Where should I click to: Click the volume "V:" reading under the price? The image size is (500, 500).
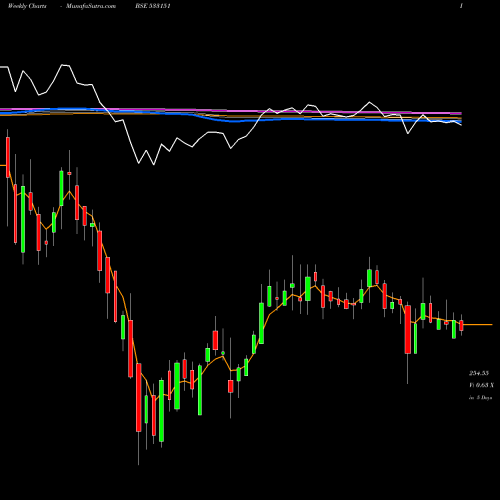(481, 385)
